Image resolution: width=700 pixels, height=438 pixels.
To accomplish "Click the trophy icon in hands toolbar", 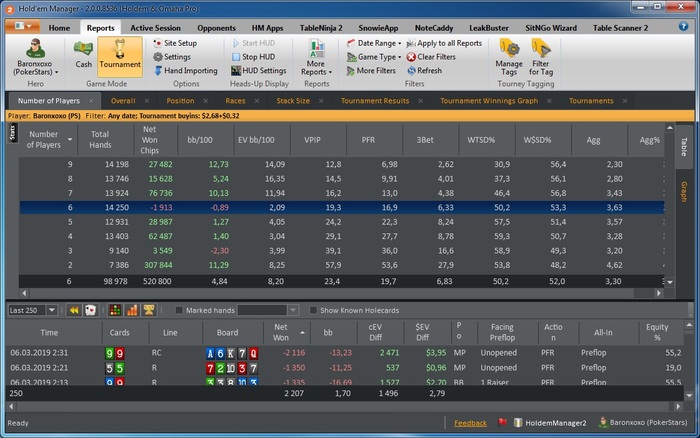I will click(149, 310).
